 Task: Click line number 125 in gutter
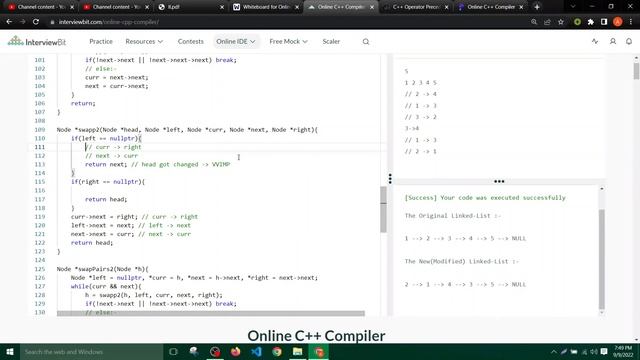[x=40, y=269]
